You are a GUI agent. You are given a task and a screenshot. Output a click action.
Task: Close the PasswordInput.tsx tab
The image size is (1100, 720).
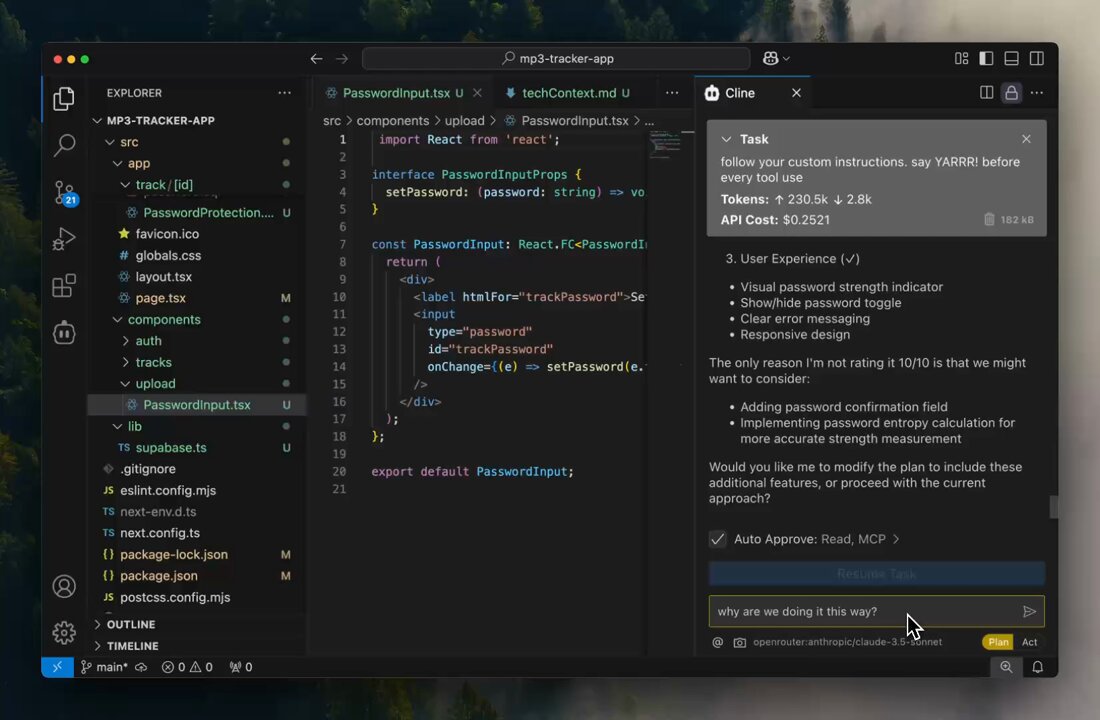(x=477, y=93)
